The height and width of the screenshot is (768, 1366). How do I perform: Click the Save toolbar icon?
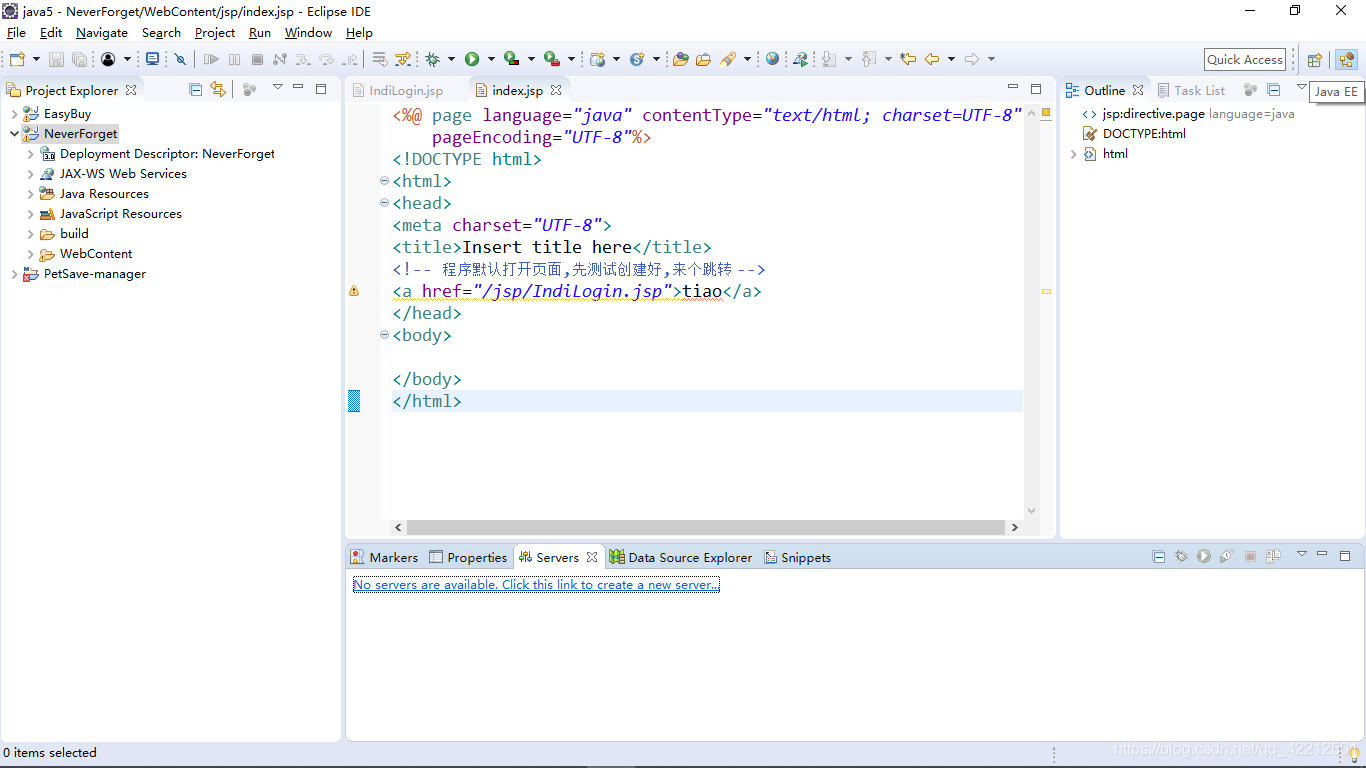click(56, 60)
